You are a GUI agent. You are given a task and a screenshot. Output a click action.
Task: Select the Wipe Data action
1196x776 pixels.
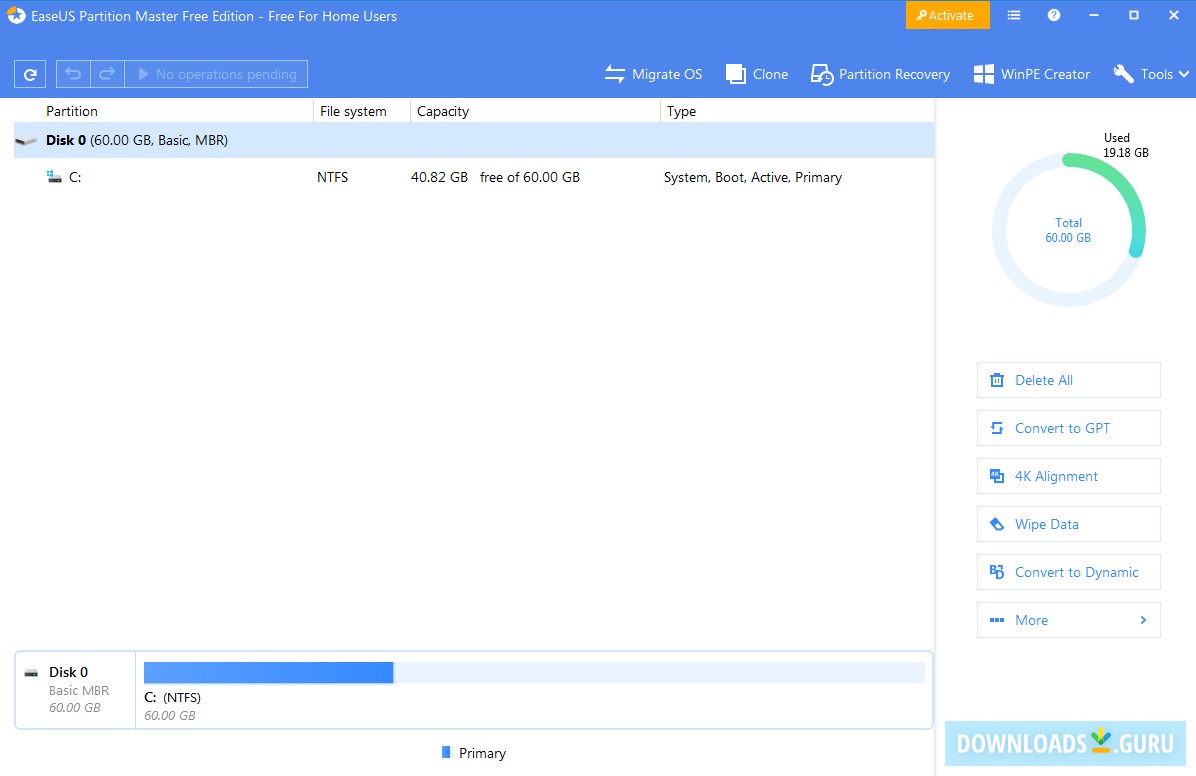[x=1069, y=524]
